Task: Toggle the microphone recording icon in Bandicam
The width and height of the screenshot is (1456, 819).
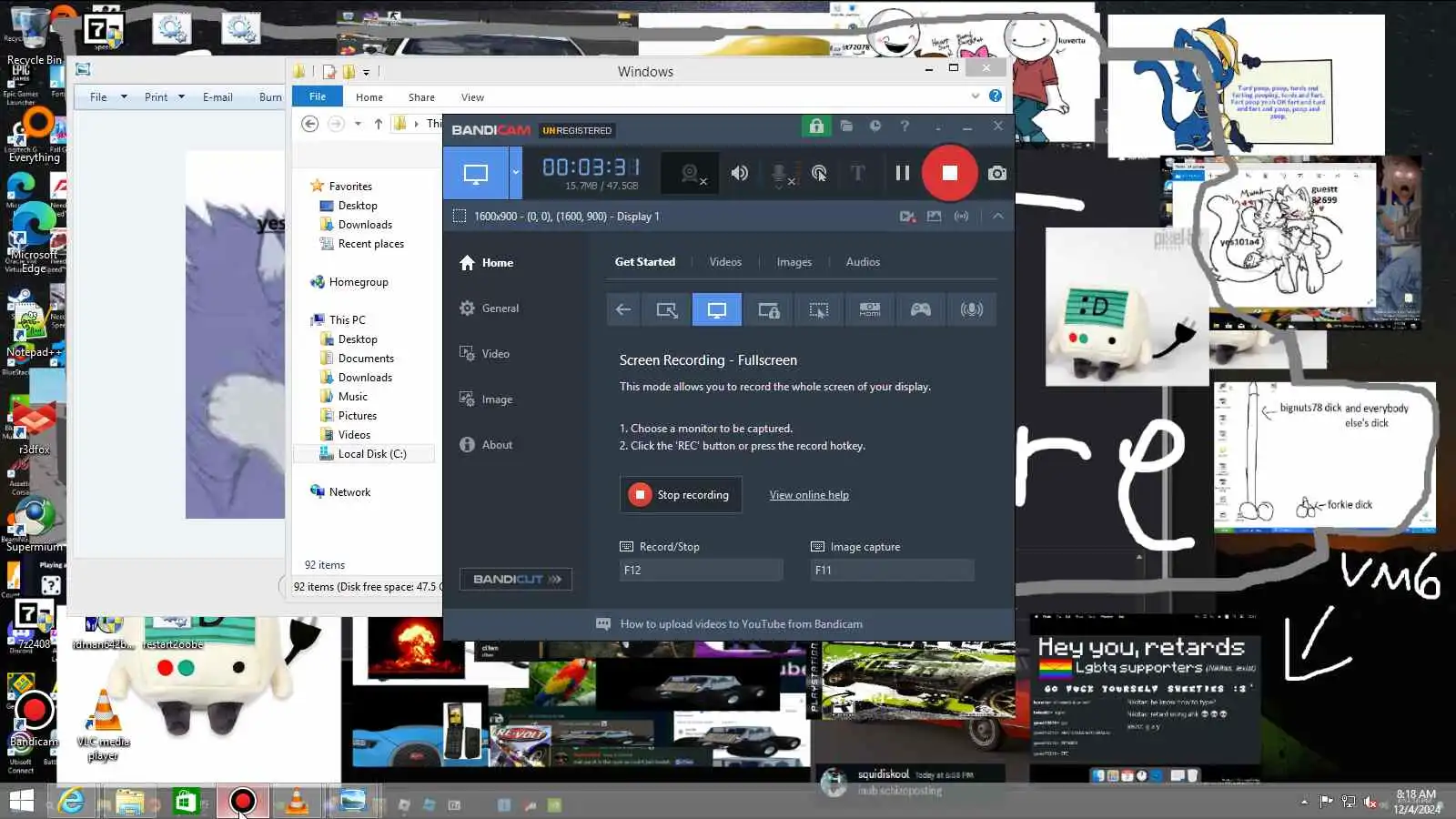Action: coord(781,174)
